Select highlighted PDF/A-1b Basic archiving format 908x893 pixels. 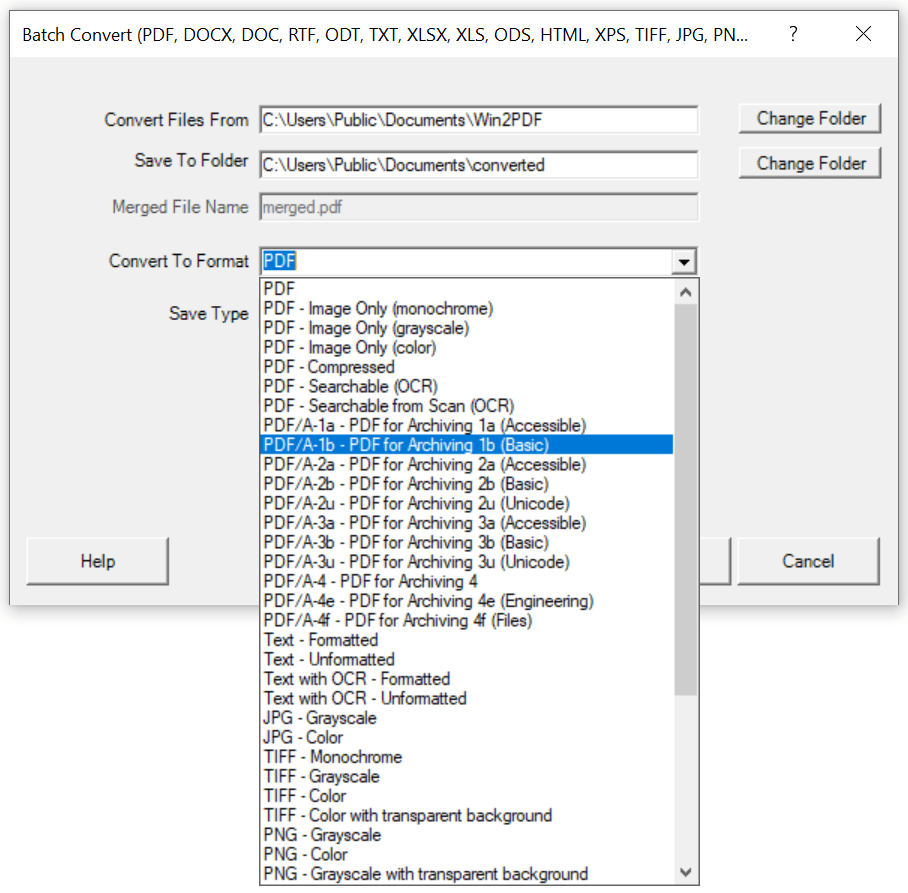467,445
